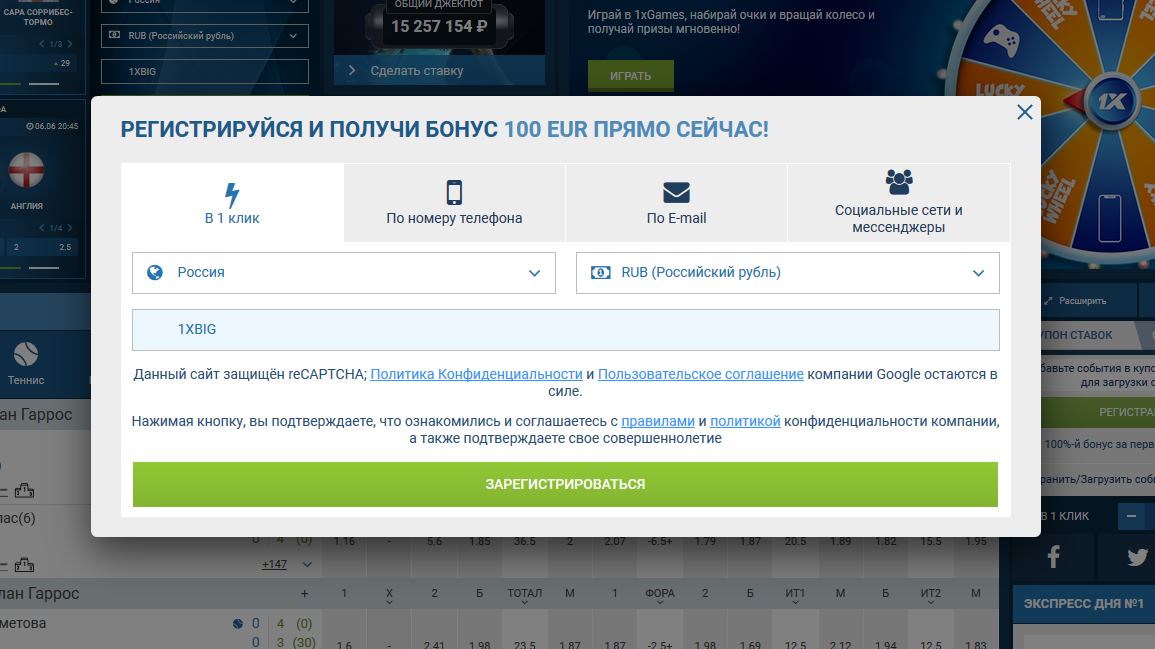The height and width of the screenshot is (649, 1155).
Task: Click the green 'ЗАРЕГИСТРИРОВАТЬСЯ' button
Action: click(x=565, y=484)
